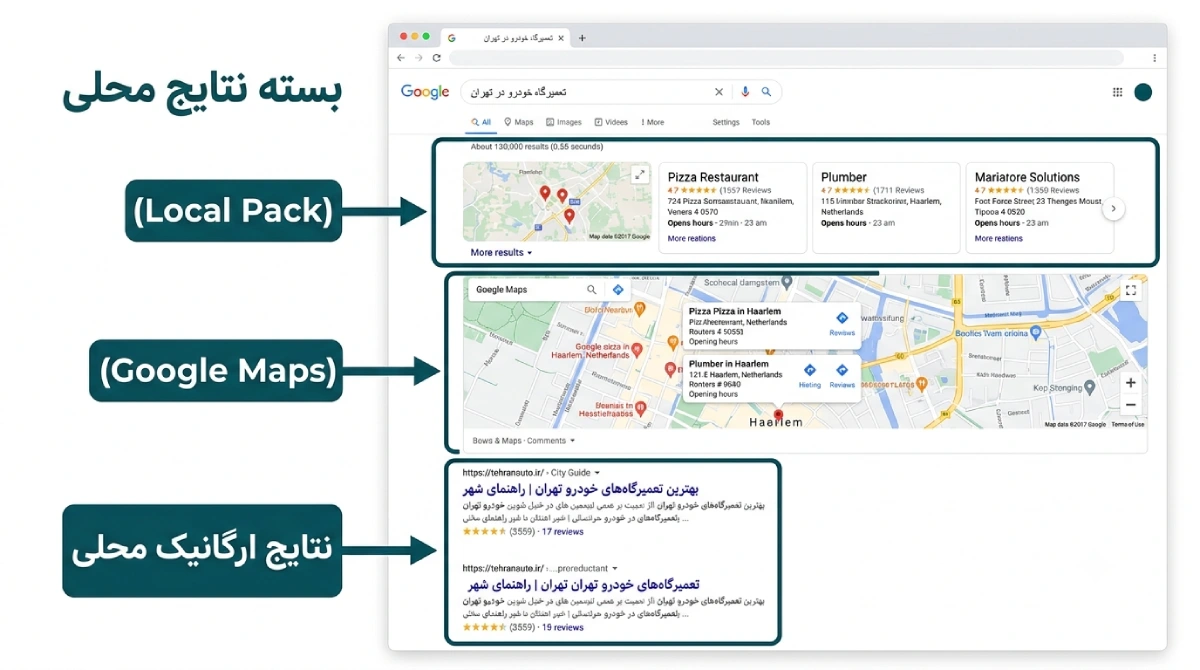Open the Google apps grid
The height and width of the screenshot is (670, 1200).
pos(1117,92)
